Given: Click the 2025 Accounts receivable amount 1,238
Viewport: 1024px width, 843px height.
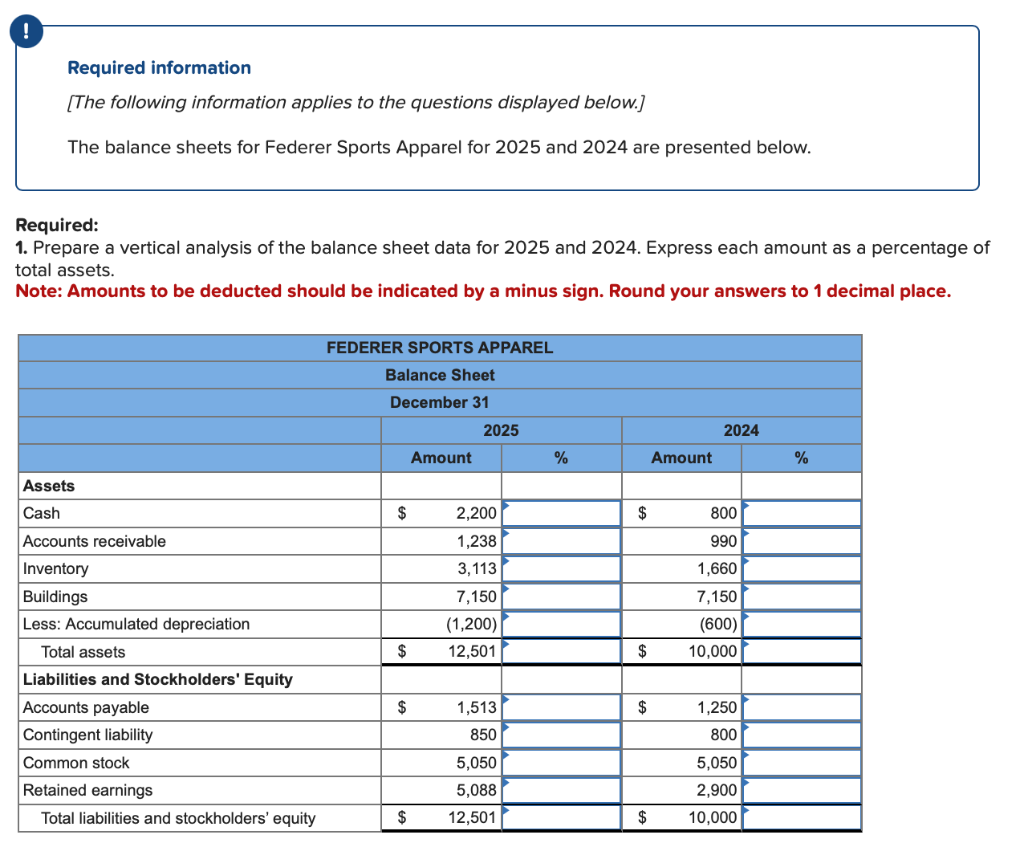Looking at the screenshot, I should [x=476, y=541].
